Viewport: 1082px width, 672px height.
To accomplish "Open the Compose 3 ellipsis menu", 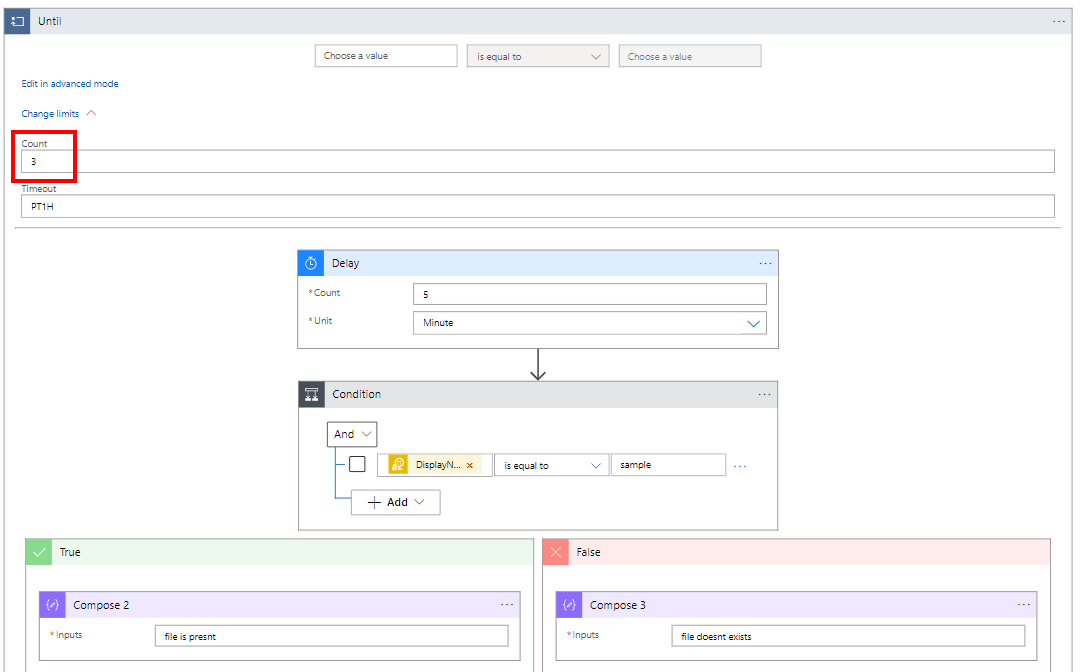I will coord(1024,604).
